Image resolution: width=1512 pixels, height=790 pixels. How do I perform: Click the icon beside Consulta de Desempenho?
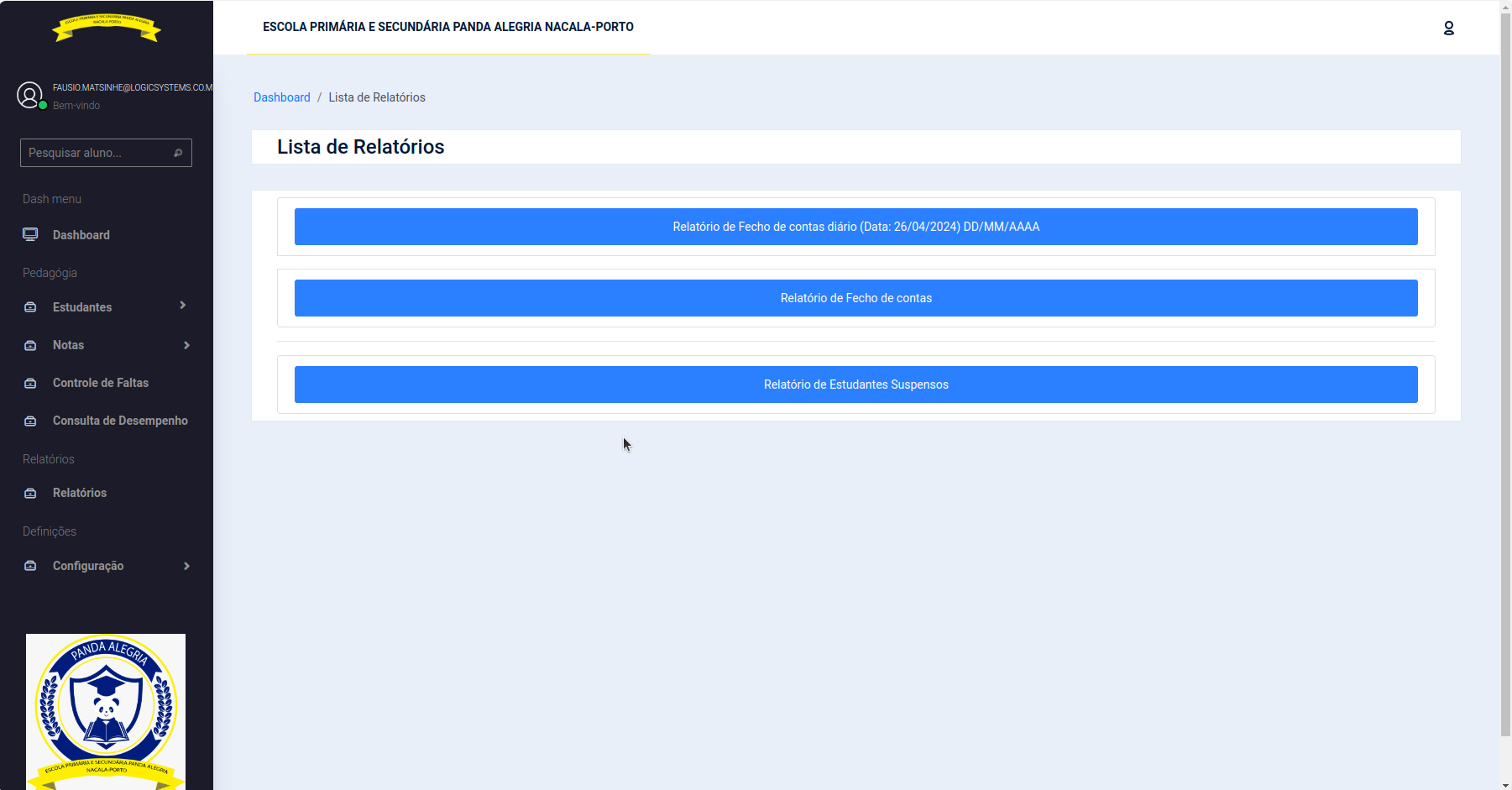point(30,421)
